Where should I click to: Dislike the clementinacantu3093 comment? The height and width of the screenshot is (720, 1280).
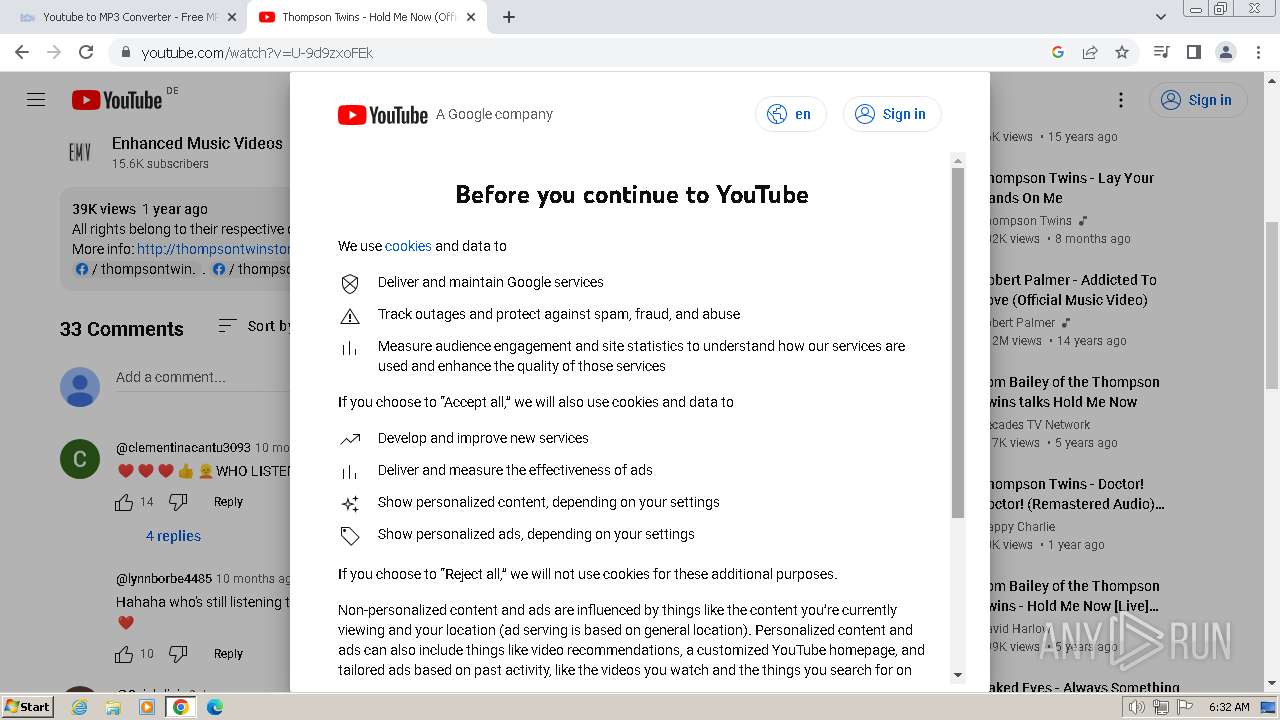[178, 502]
